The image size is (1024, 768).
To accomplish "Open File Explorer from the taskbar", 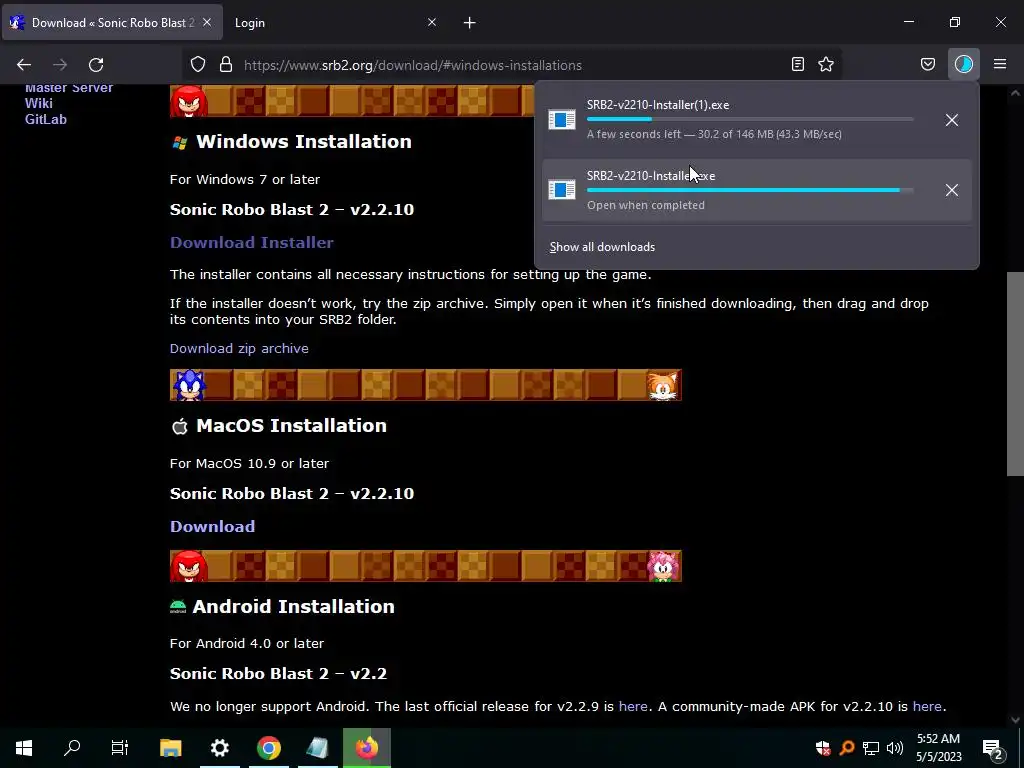I will (170, 748).
